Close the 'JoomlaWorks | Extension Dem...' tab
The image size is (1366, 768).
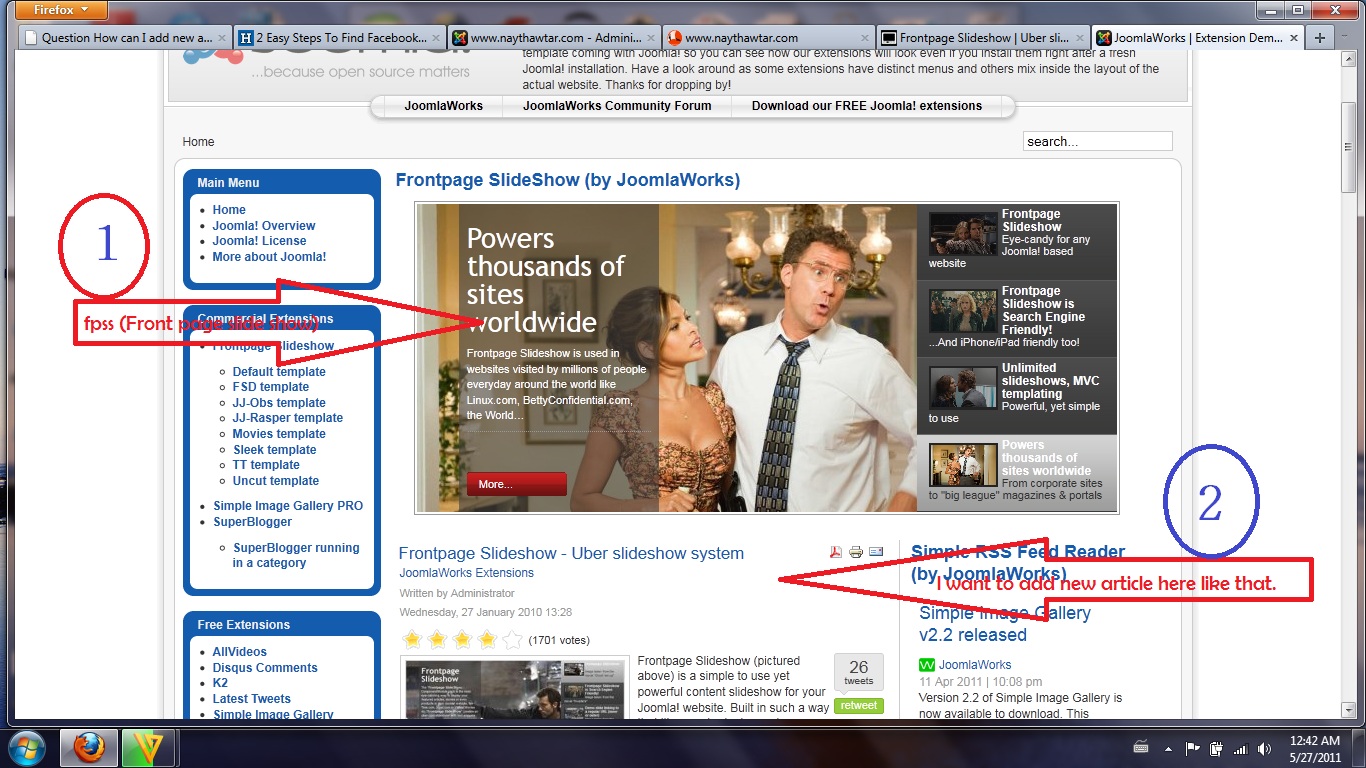click(x=1294, y=38)
